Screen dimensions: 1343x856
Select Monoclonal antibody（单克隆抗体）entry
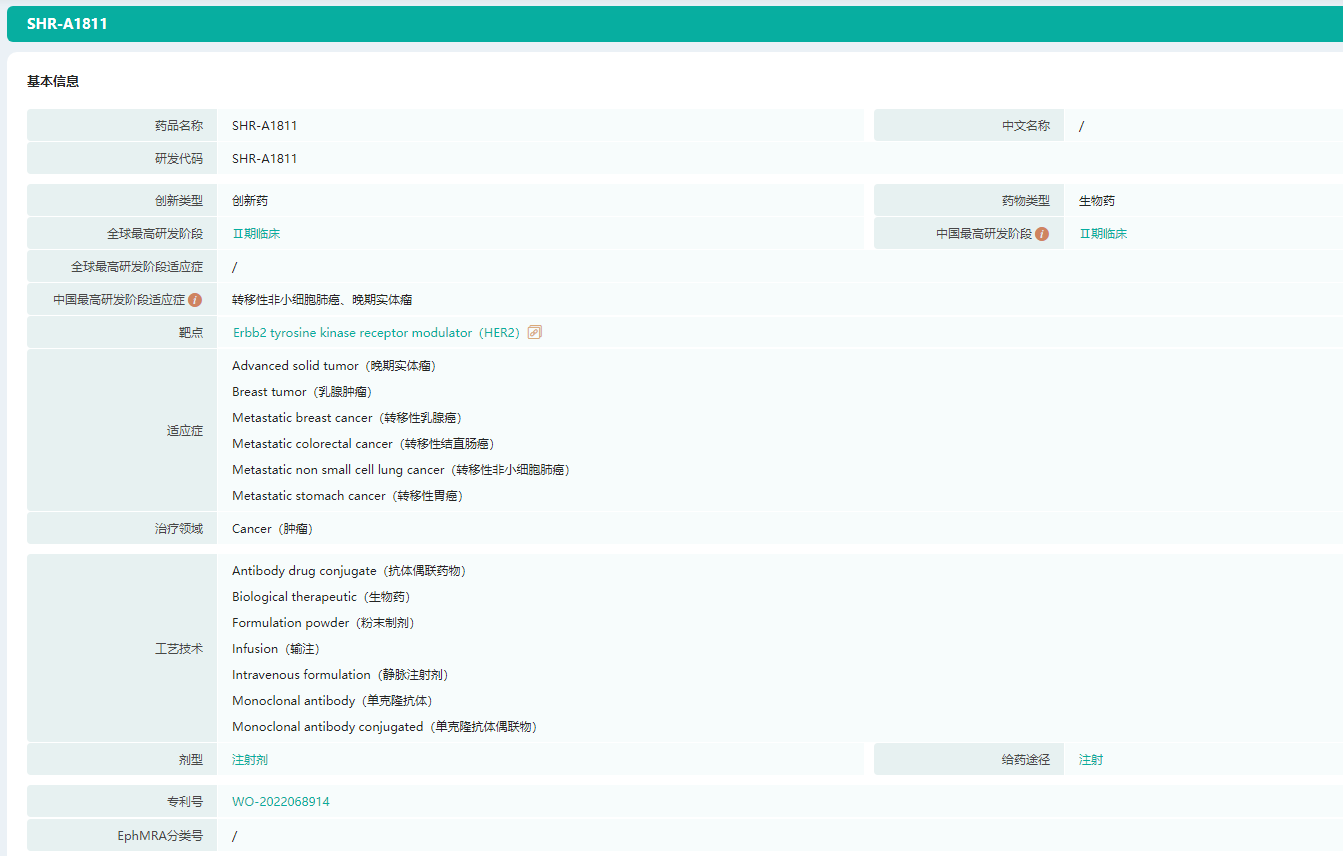(333, 701)
